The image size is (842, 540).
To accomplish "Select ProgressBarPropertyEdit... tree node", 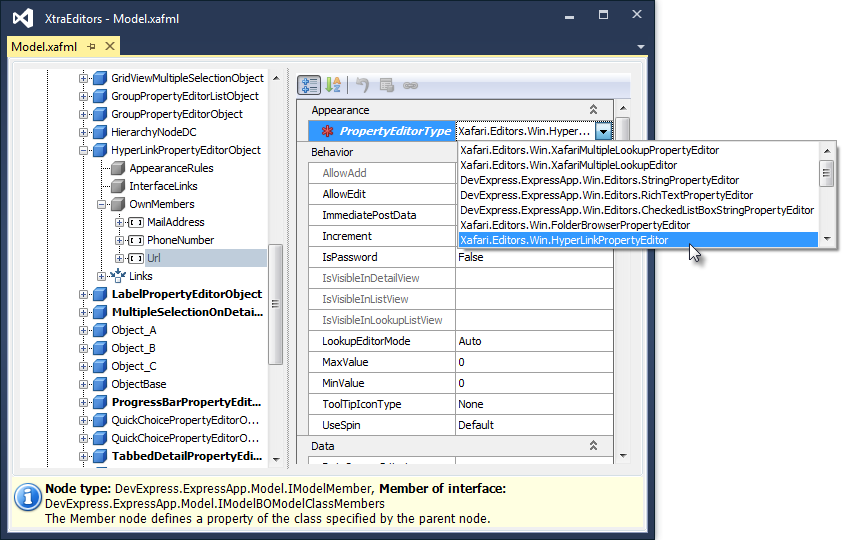I will (x=186, y=402).
